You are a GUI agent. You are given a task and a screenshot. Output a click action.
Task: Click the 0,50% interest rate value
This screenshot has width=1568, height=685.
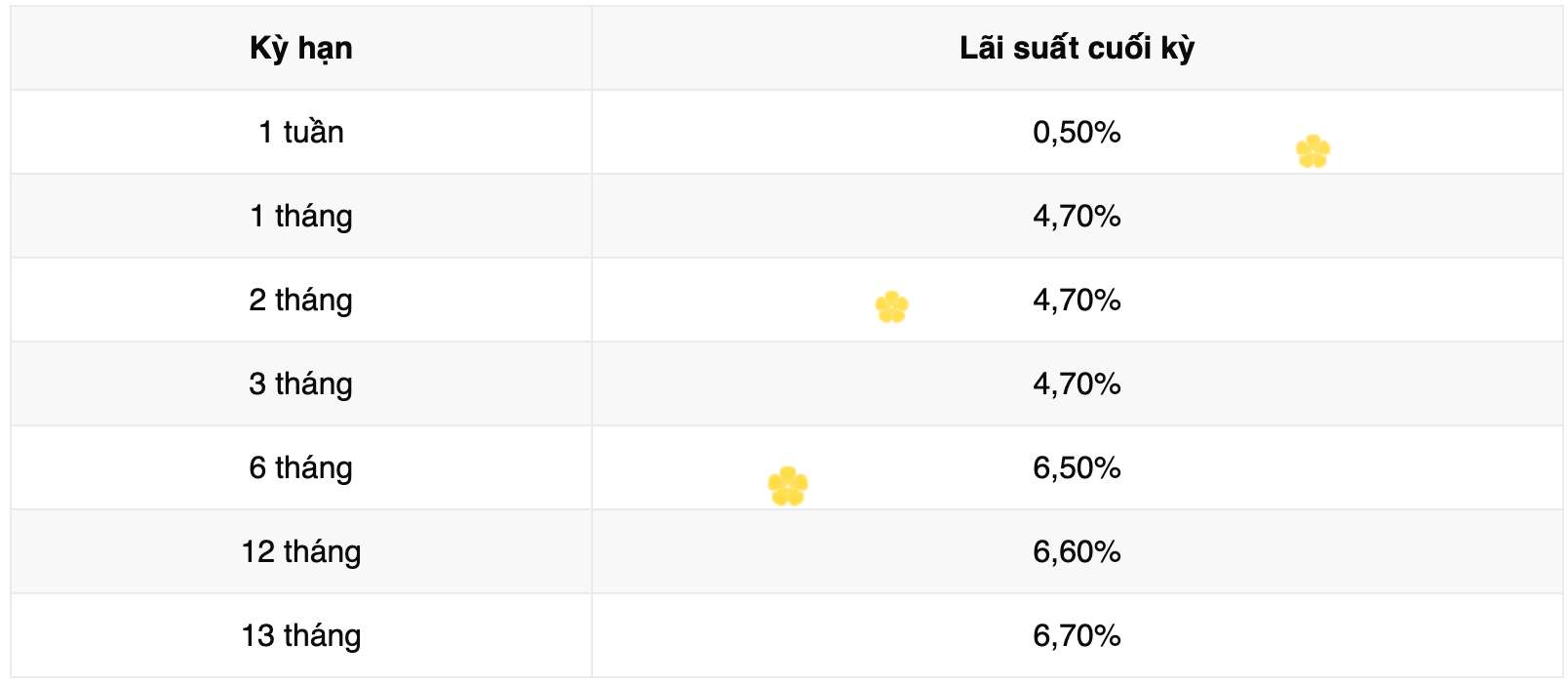(1077, 132)
